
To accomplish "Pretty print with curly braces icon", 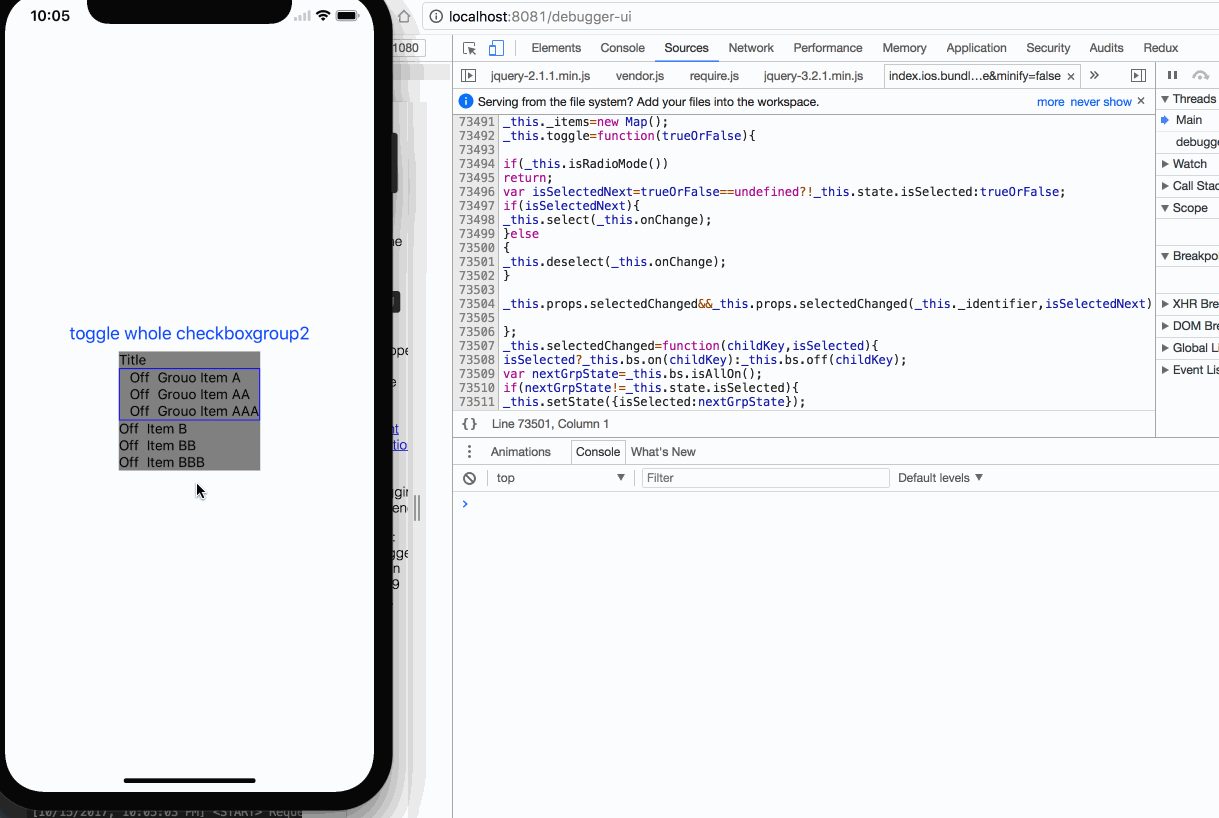I will click(469, 424).
